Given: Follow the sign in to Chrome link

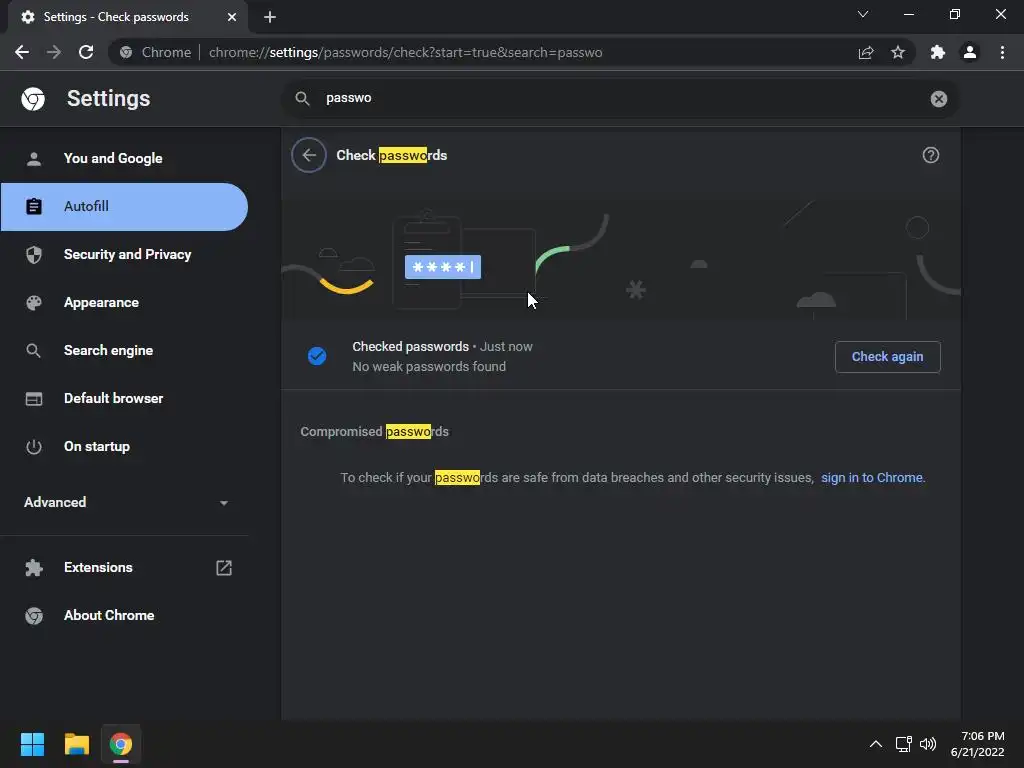Looking at the screenshot, I should (872, 477).
